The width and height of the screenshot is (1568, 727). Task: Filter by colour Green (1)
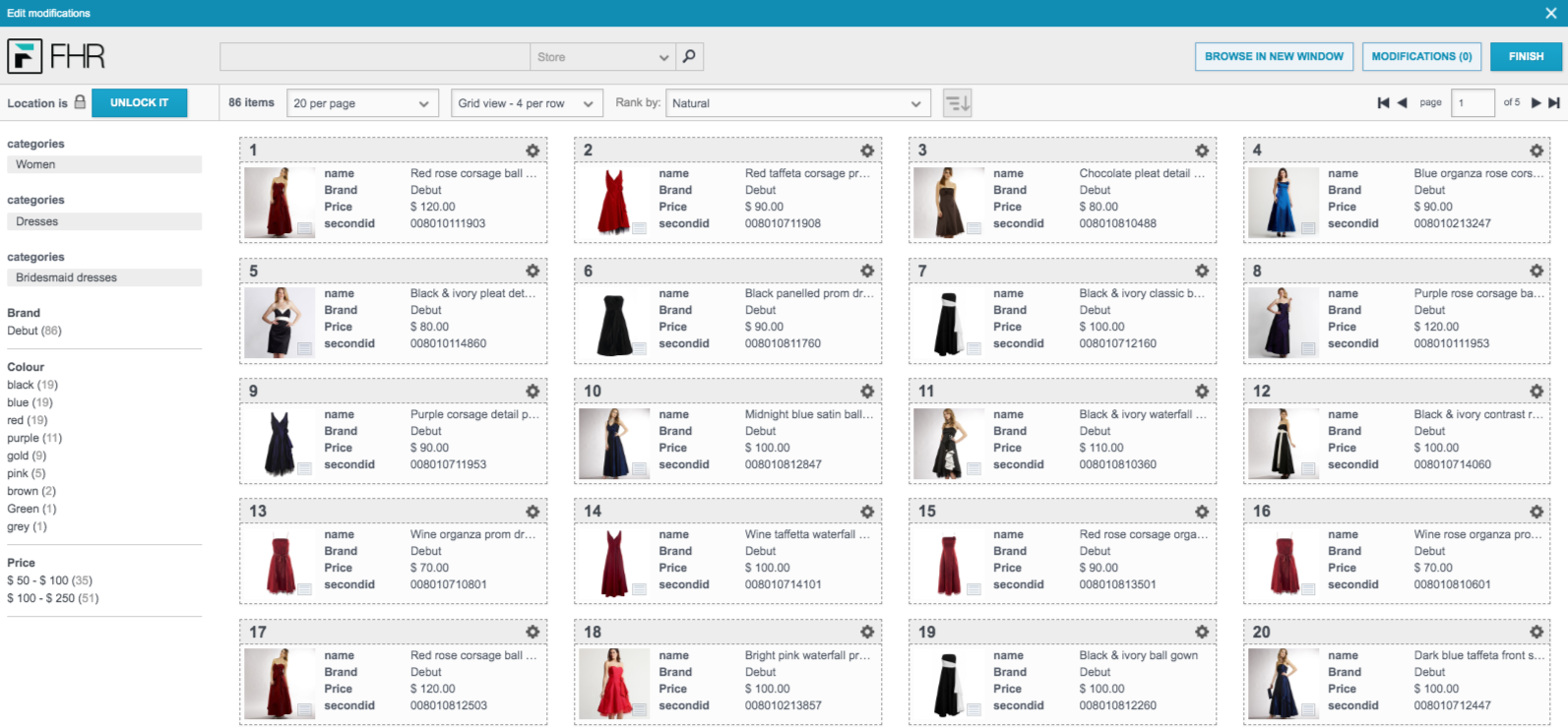pos(31,509)
